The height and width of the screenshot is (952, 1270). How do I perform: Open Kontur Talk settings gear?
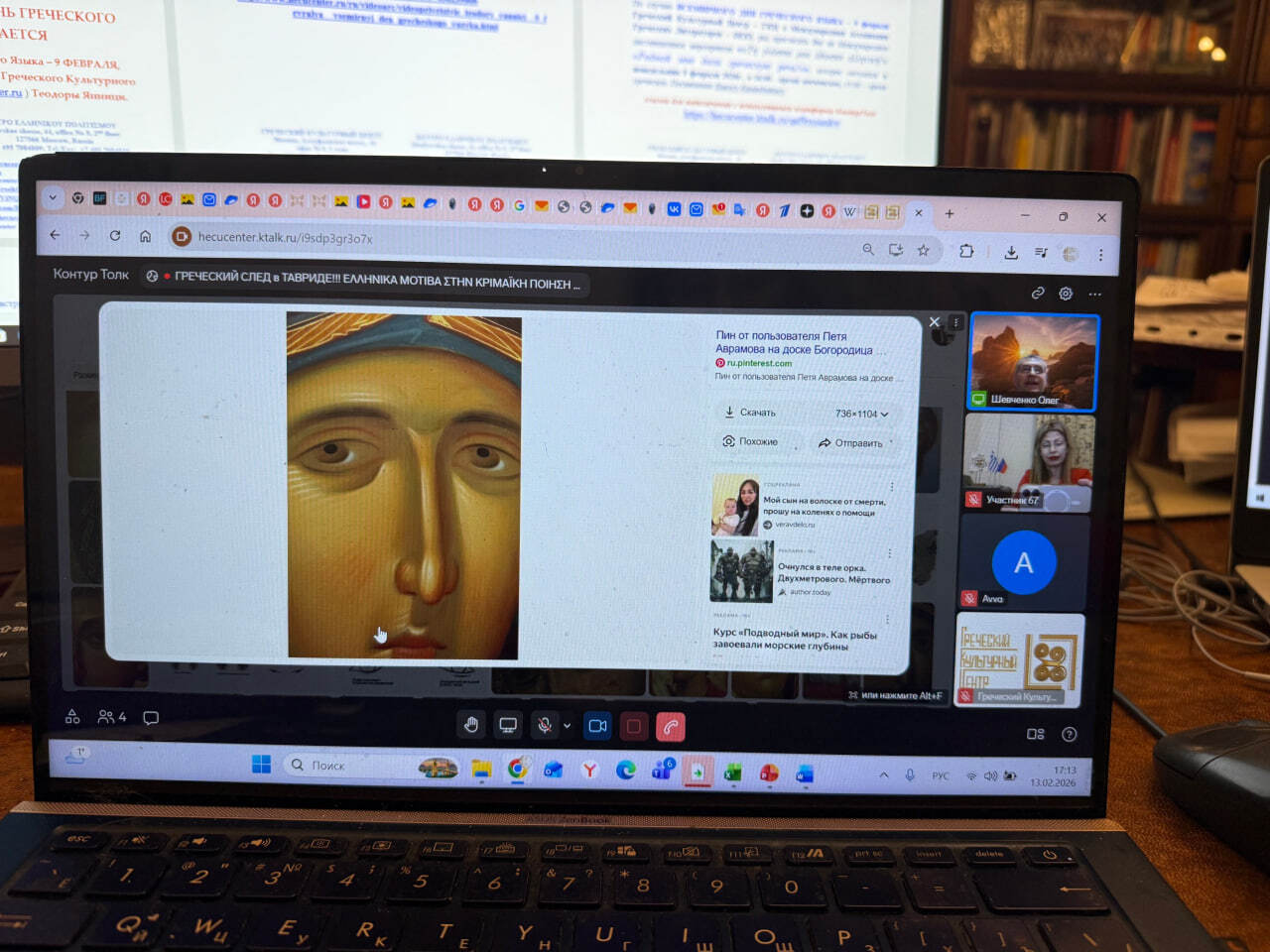click(1066, 294)
